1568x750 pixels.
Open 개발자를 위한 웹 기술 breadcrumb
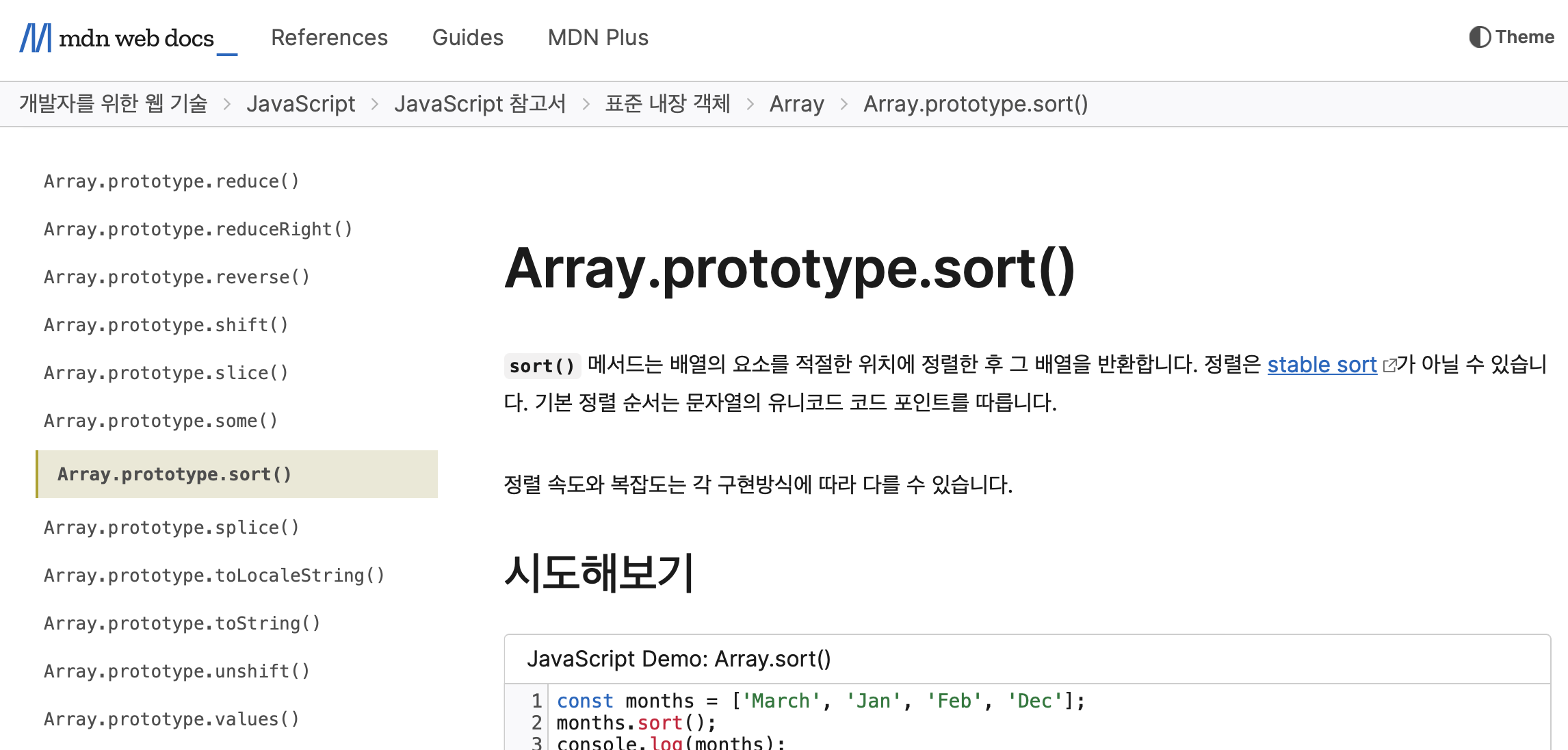tap(114, 104)
